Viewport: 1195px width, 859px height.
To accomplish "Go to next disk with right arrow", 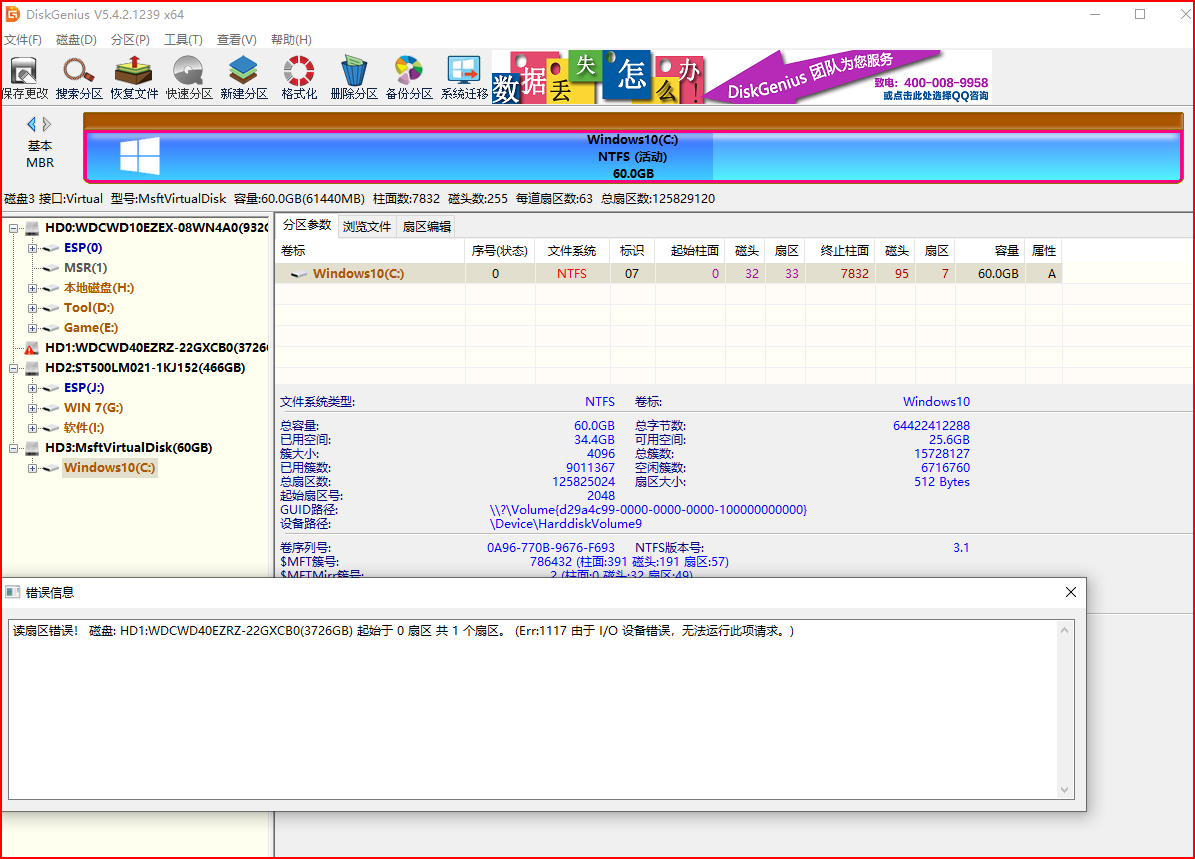I will (47, 124).
